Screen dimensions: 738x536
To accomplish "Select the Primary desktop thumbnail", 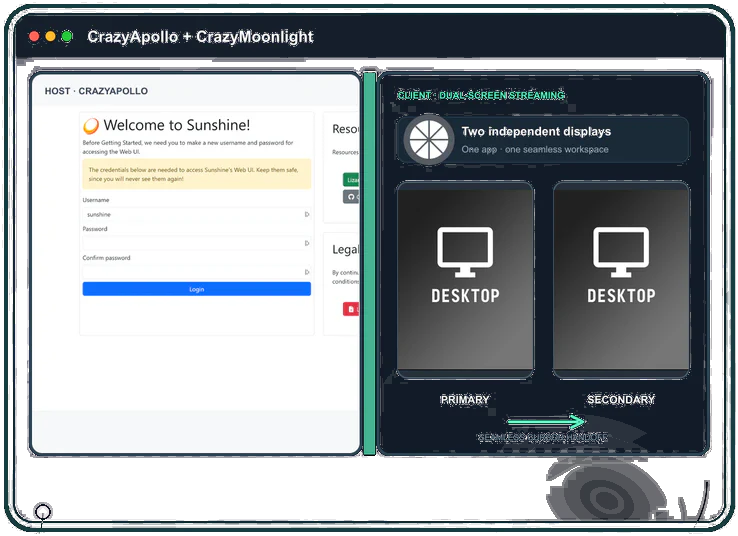I will point(465,280).
